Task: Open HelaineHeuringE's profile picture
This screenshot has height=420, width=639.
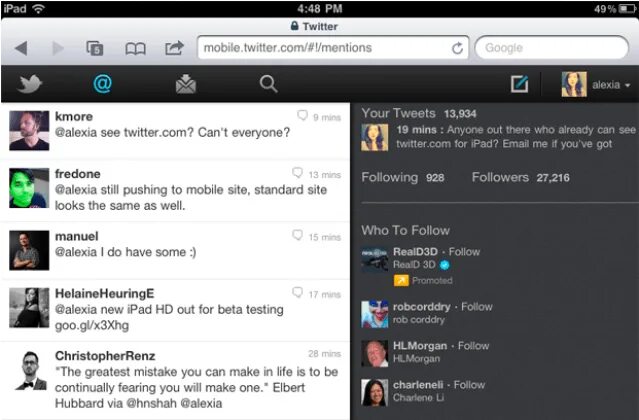Action: [x=29, y=308]
